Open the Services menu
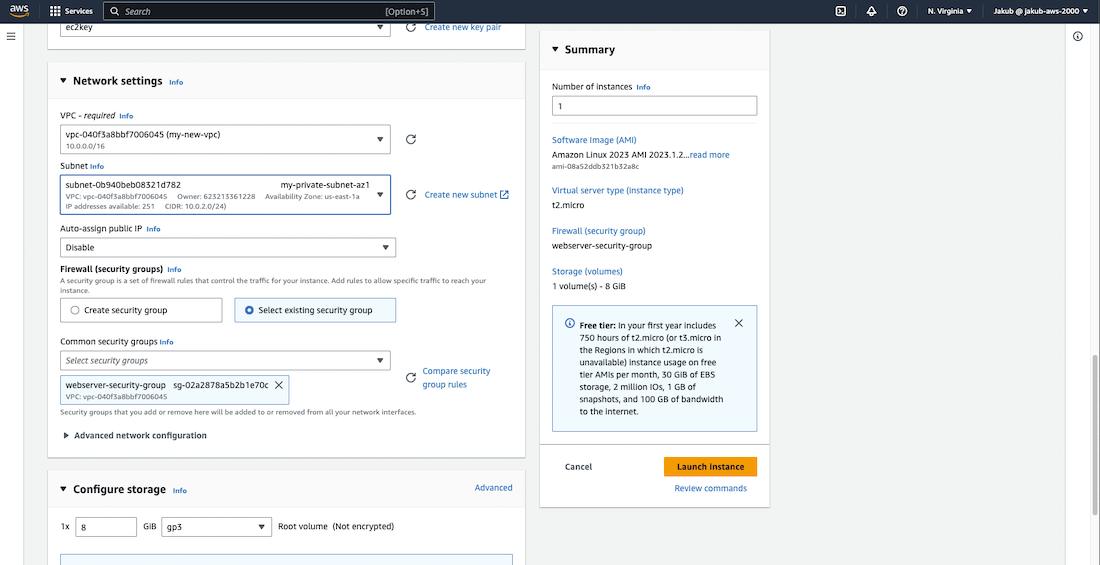This screenshot has width=1100, height=565. (71, 11)
